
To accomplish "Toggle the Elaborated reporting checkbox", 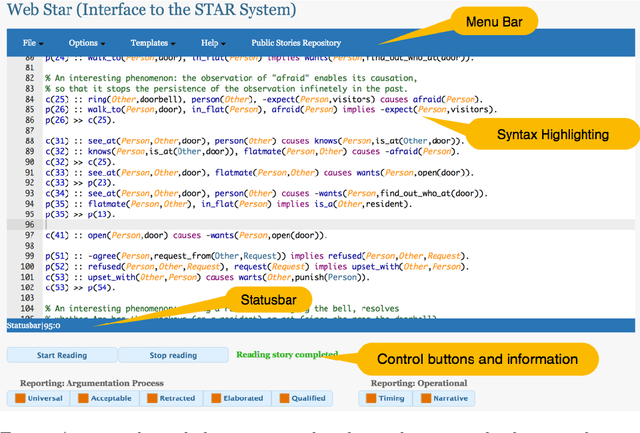I will tap(236, 398).
